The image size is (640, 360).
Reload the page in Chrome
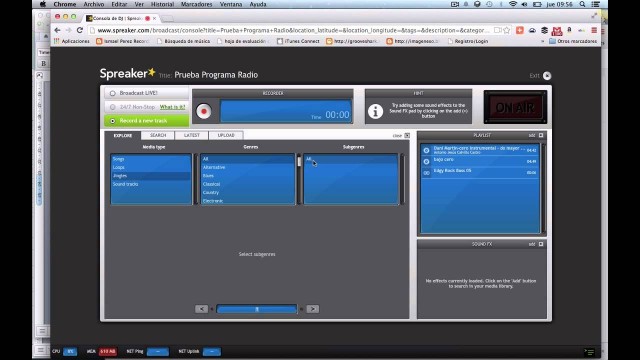tap(80, 30)
